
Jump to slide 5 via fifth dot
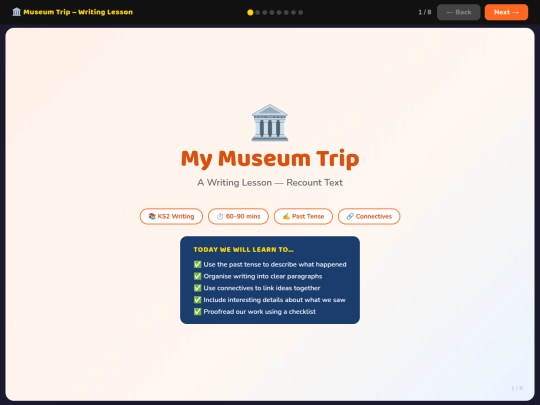(x=279, y=12)
